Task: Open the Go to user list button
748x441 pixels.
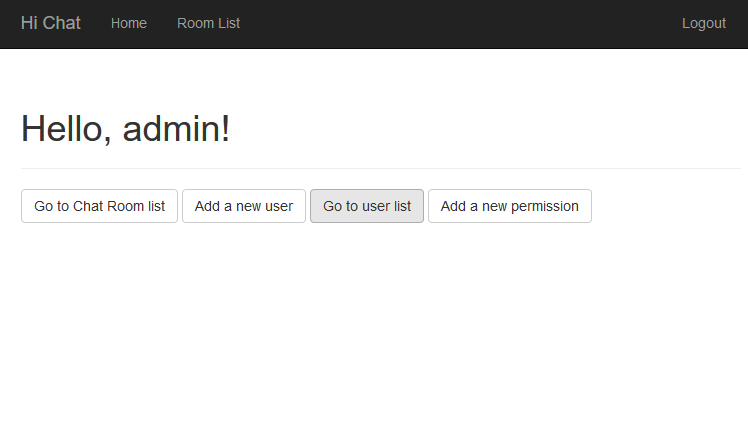Action: click(x=367, y=206)
